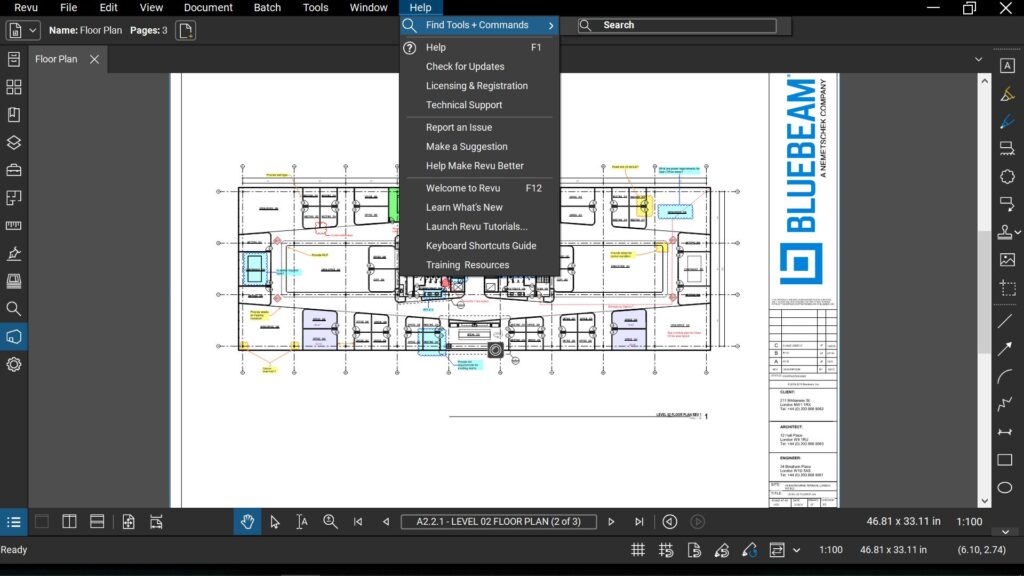The width and height of the screenshot is (1024, 576).
Task: Select the Dimension tool
Action: pos(1006,432)
